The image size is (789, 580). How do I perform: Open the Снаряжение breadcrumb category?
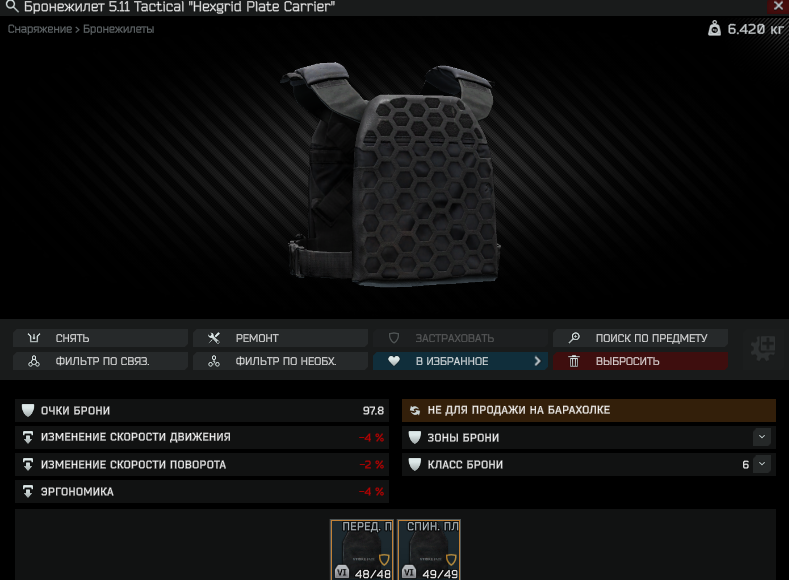(x=40, y=29)
